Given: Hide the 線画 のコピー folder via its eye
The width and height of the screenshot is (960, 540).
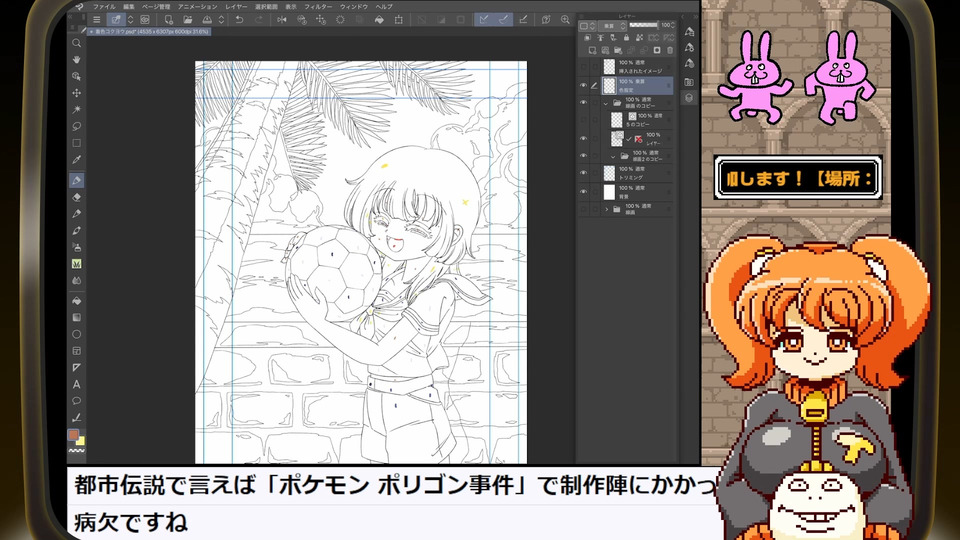Looking at the screenshot, I should click(583, 102).
